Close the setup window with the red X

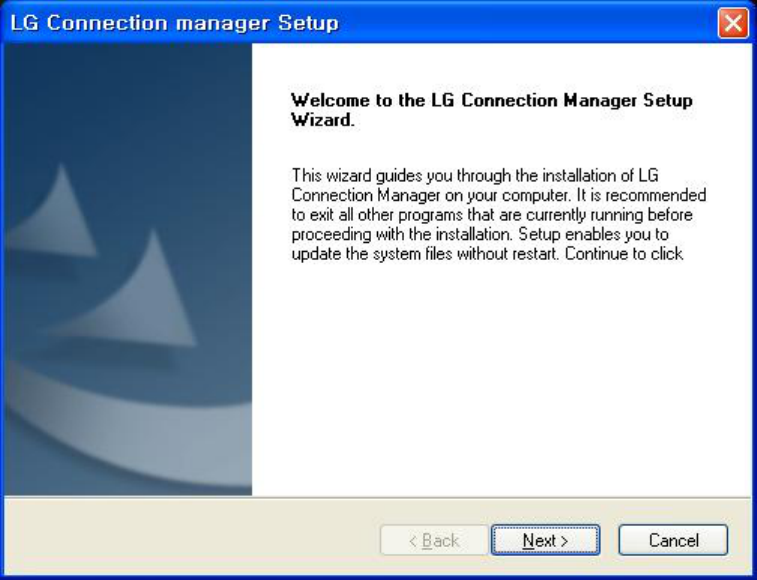[x=733, y=23]
